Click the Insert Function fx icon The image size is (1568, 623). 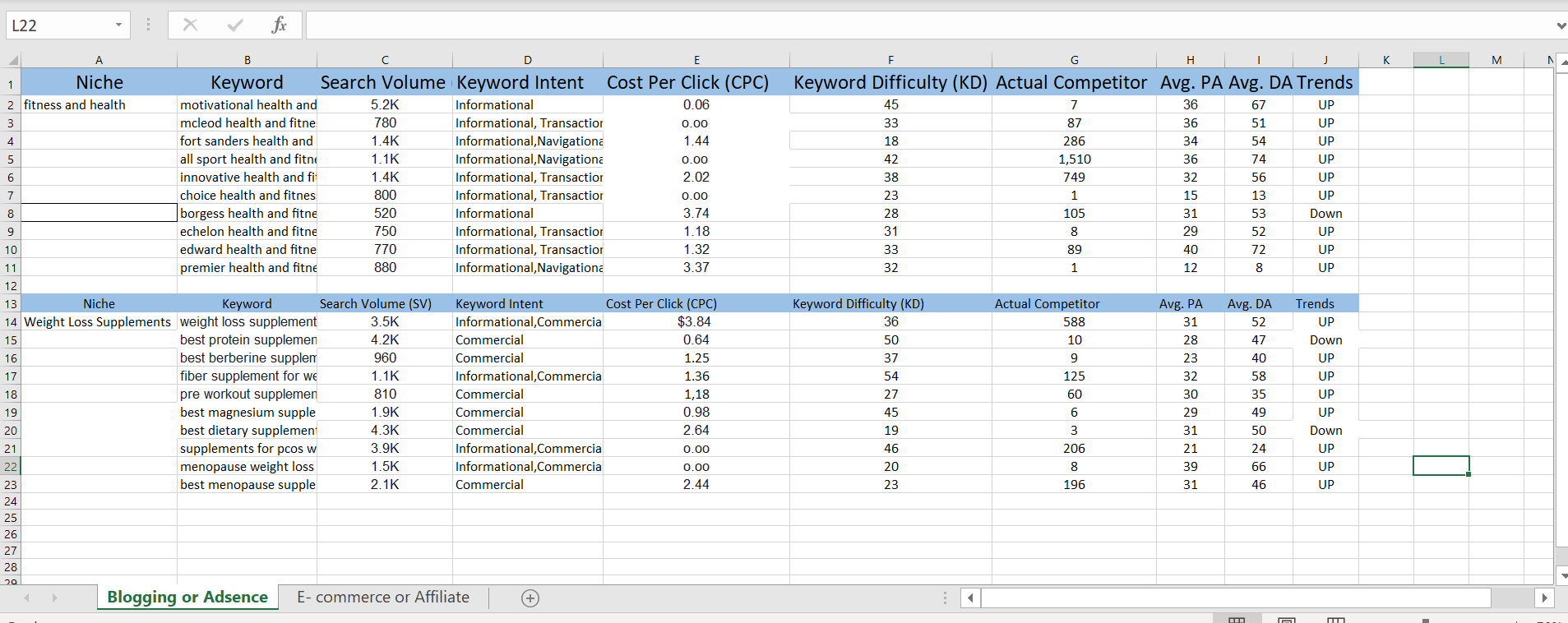pos(279,25)
